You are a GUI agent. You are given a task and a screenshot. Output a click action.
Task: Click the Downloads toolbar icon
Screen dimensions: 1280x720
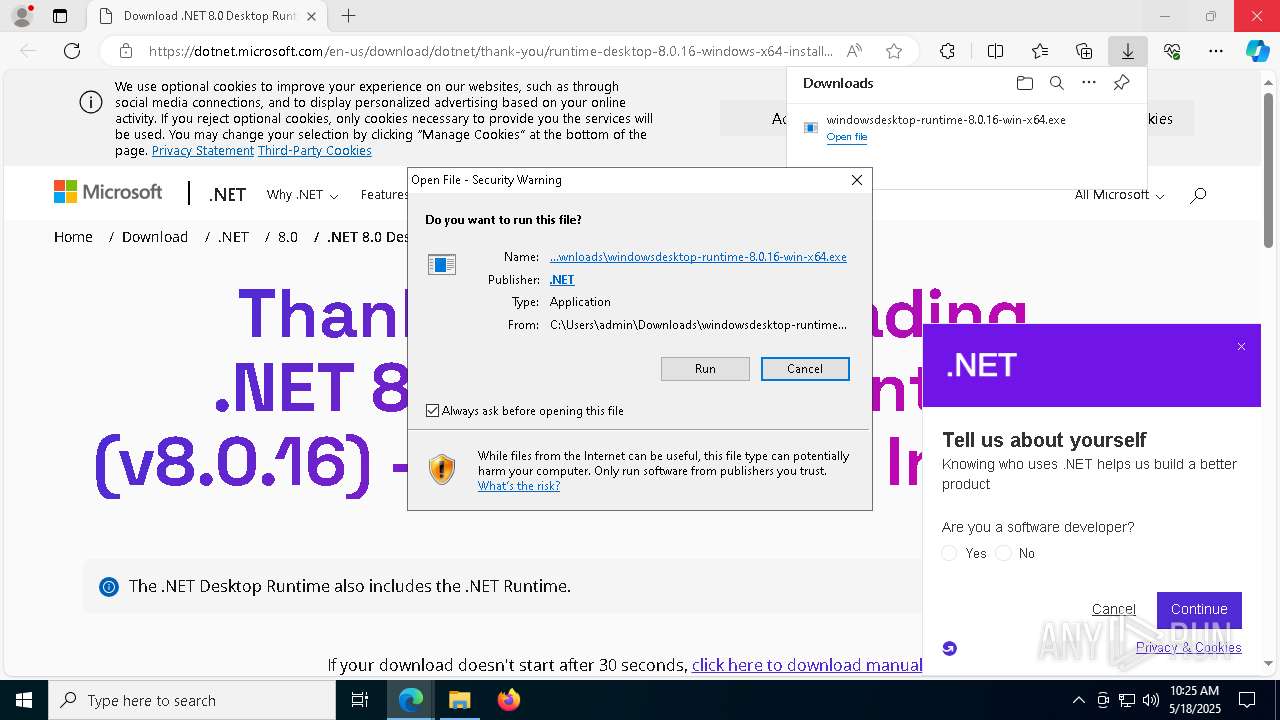1127,51
